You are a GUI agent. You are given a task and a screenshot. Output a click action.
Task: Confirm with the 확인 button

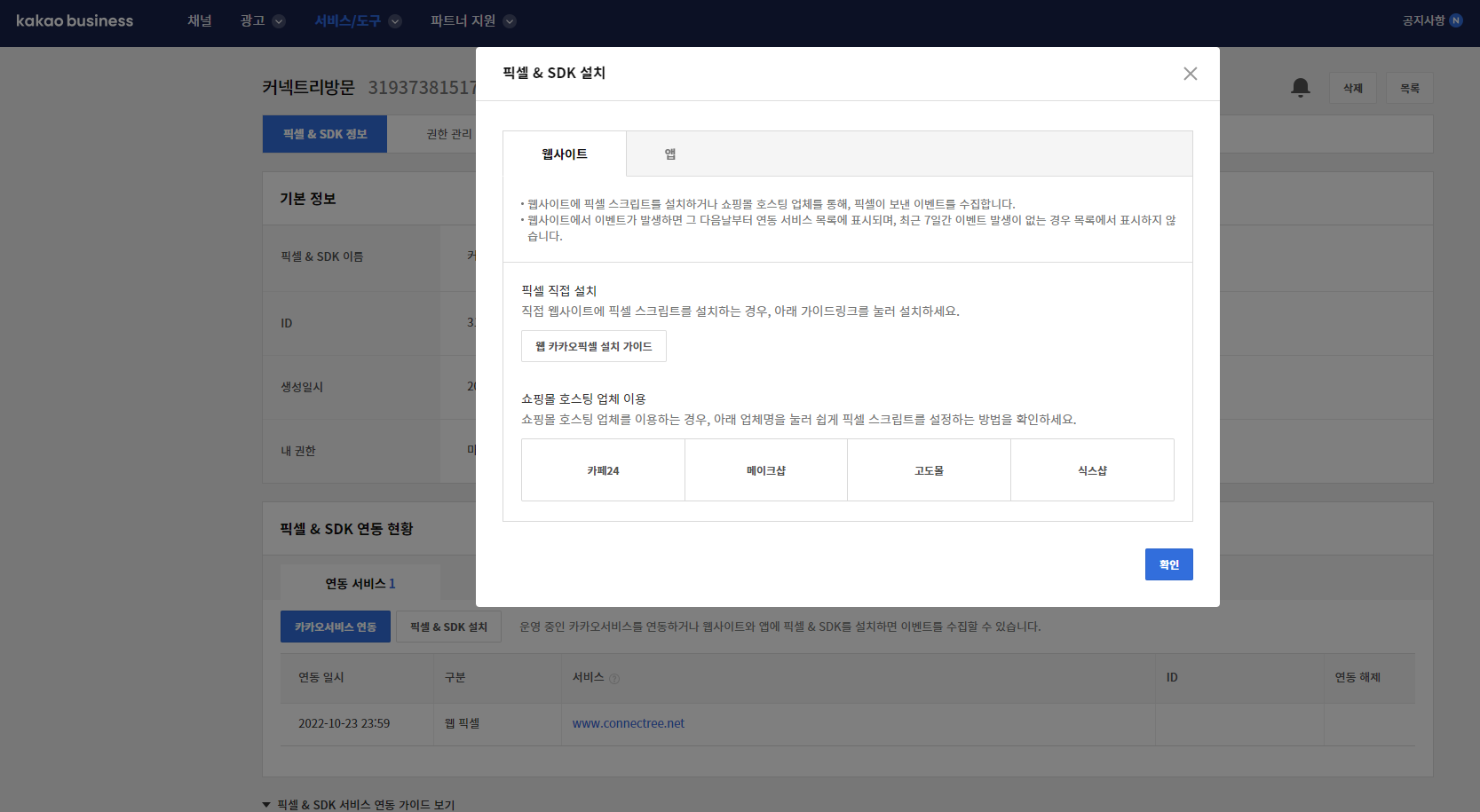[1169, 564]
